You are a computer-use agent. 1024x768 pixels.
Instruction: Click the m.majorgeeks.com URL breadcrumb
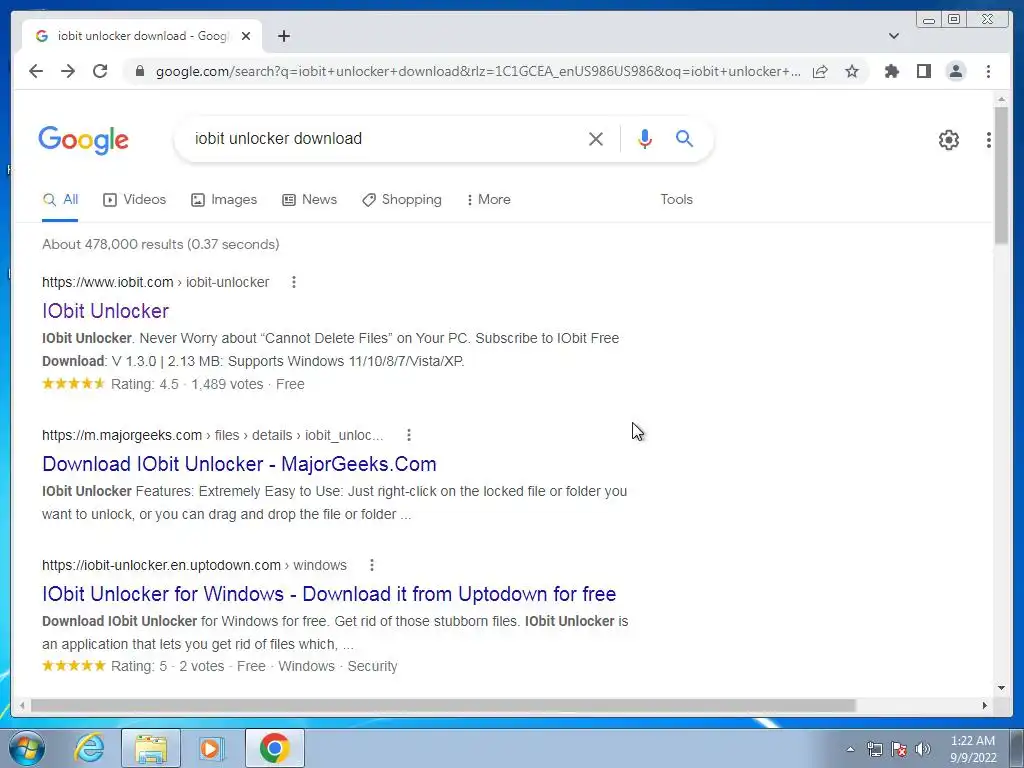click(212, 435)
